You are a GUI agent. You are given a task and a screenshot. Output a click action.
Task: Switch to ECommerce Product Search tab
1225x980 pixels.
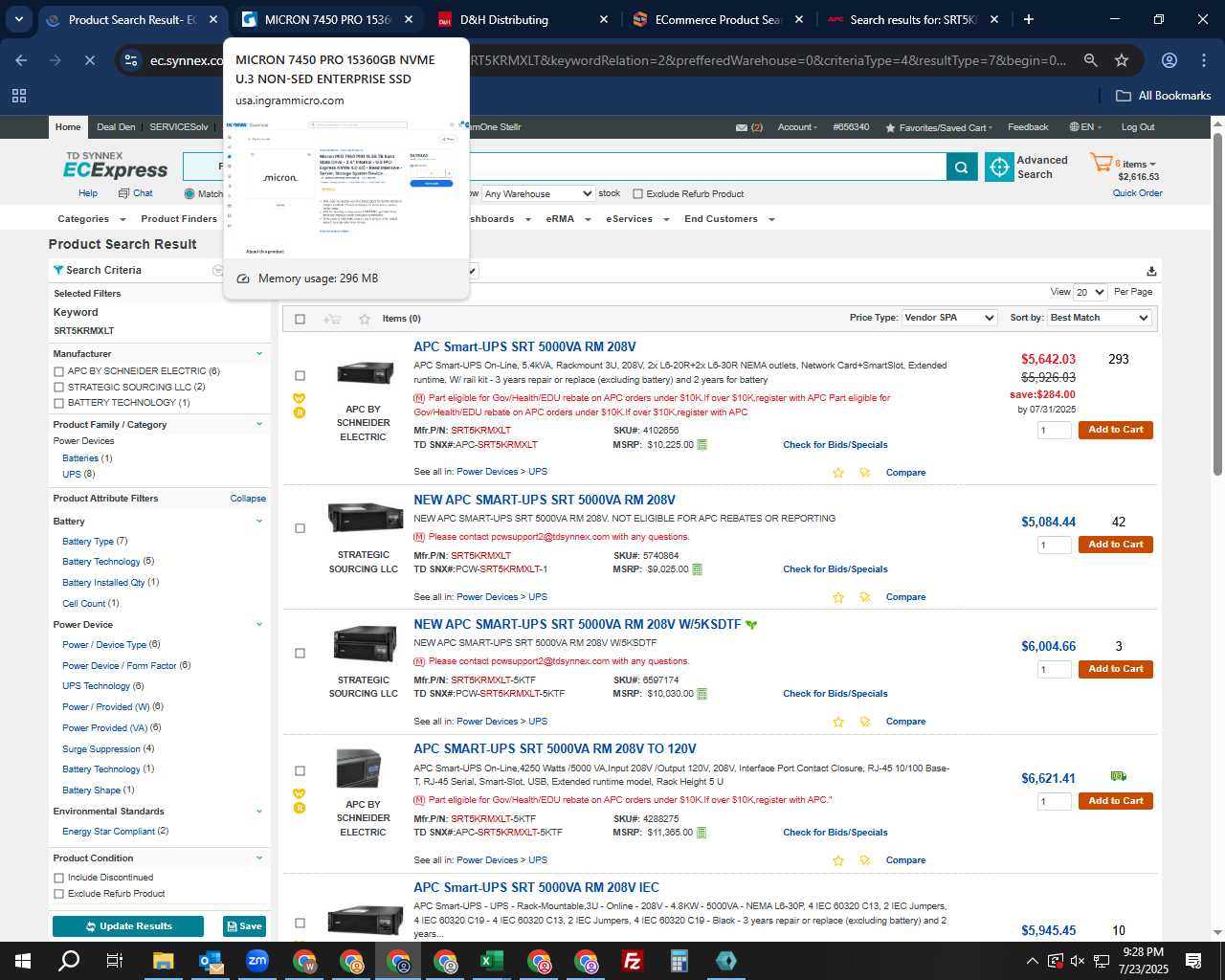click(718, 19)
